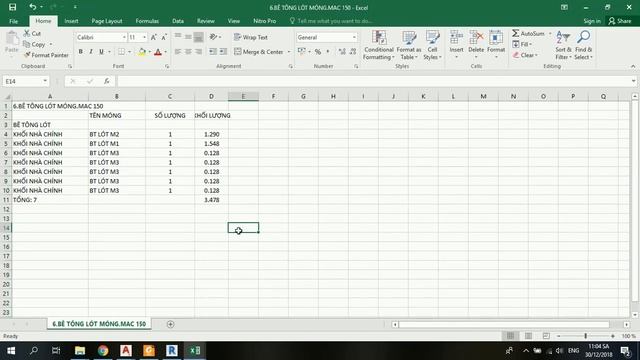Apply Comma Style
The width and height of the screenshot is (640, 360).
tap(328, 52)
